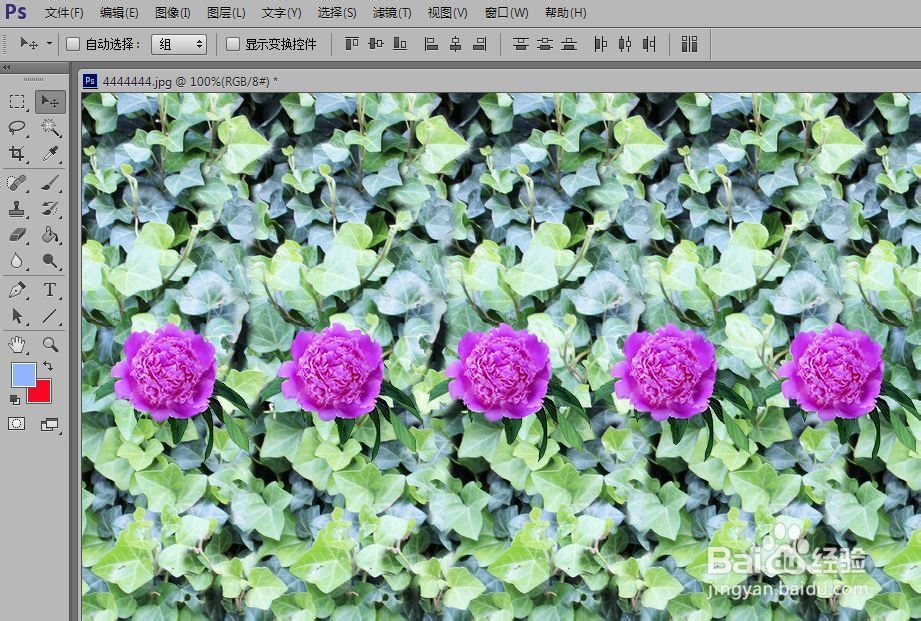Screen dimensions: 921x621
Task: Select the Rectangular Marquee tool
Action: click(17, 102)
